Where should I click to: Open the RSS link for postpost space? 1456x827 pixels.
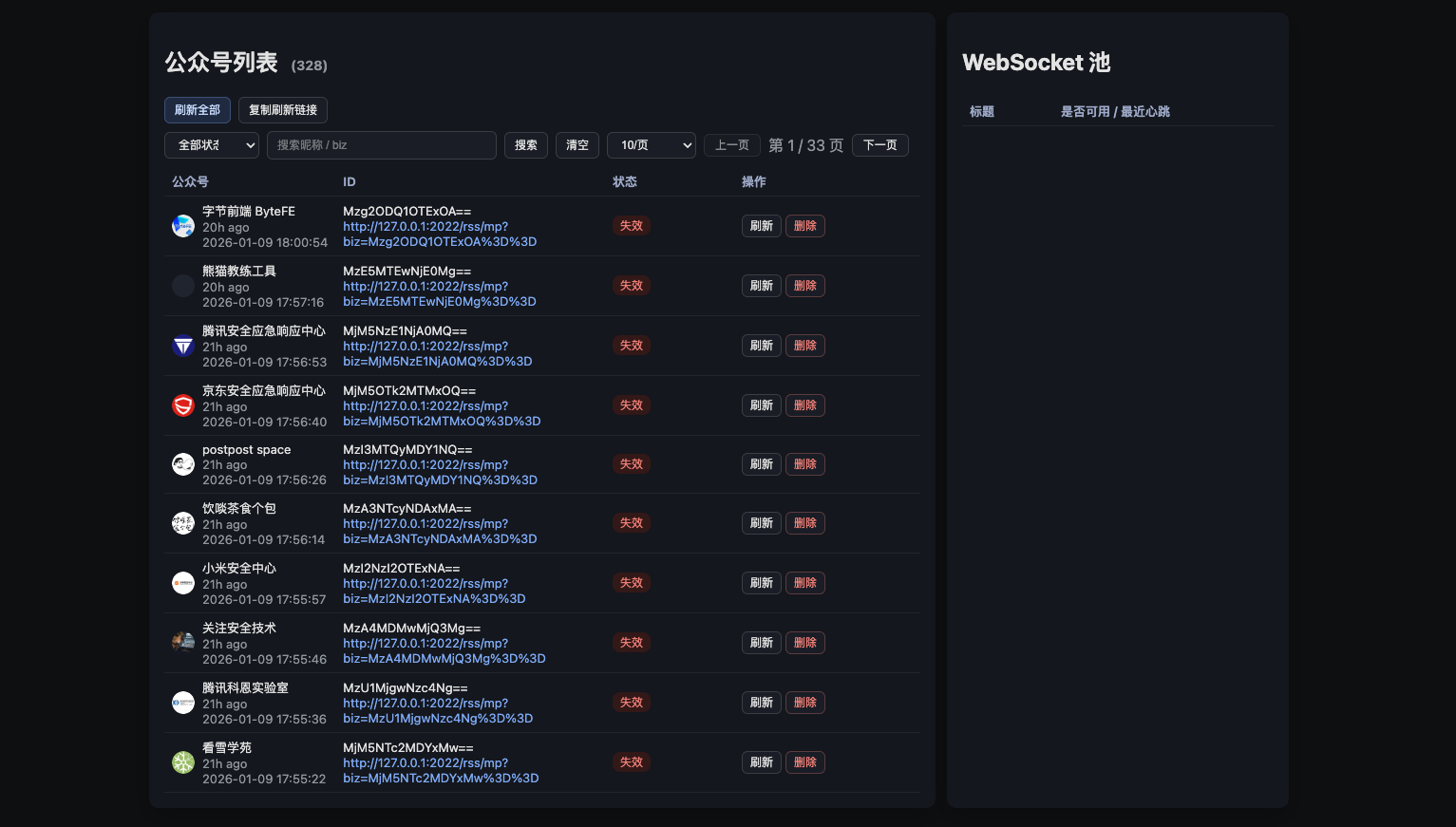tap(440, 473)
